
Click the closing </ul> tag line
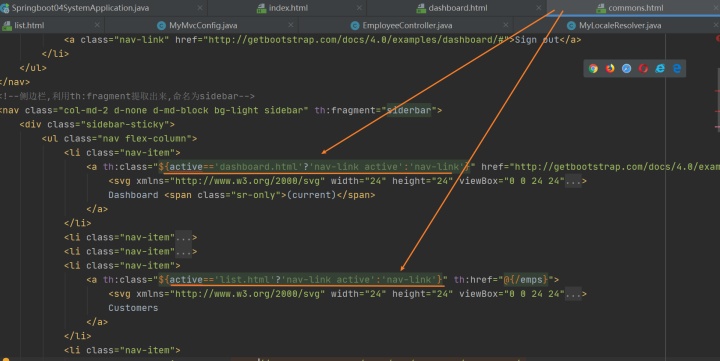33,68
